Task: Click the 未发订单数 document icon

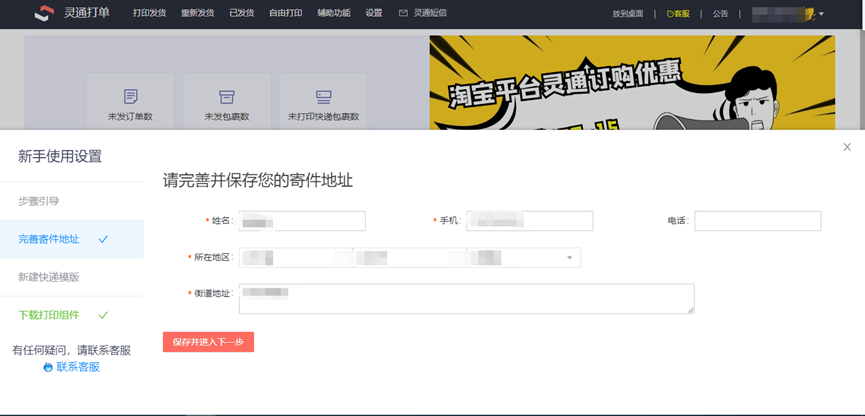Action: tap(130, 97)
